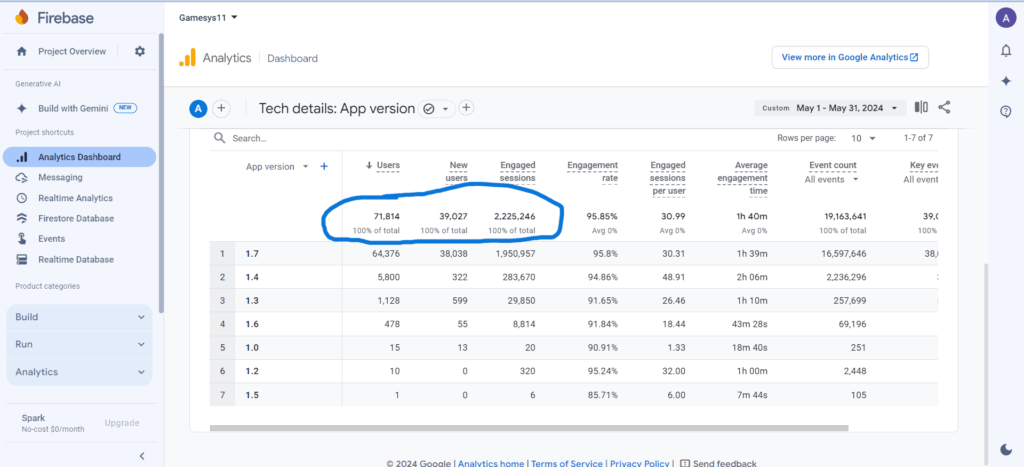Viewport: 1024px width, 467px height.
Task: Click the compare columns icon
Action: tap(921, 108)
